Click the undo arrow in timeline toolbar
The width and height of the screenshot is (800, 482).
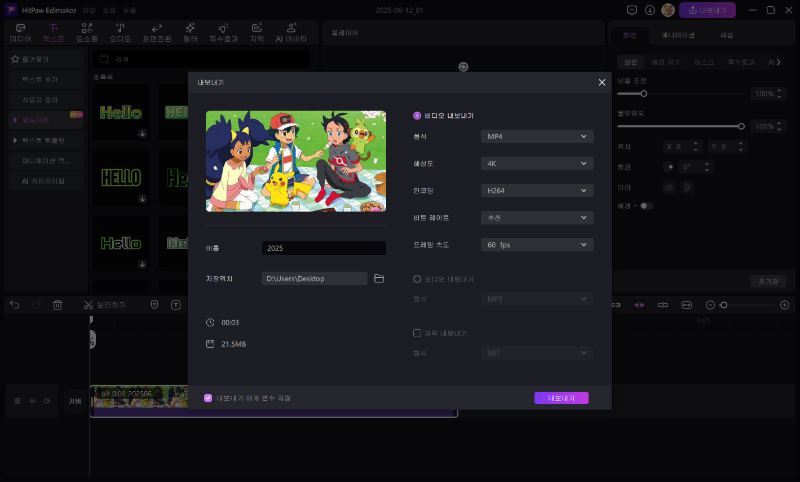(14, 304)
